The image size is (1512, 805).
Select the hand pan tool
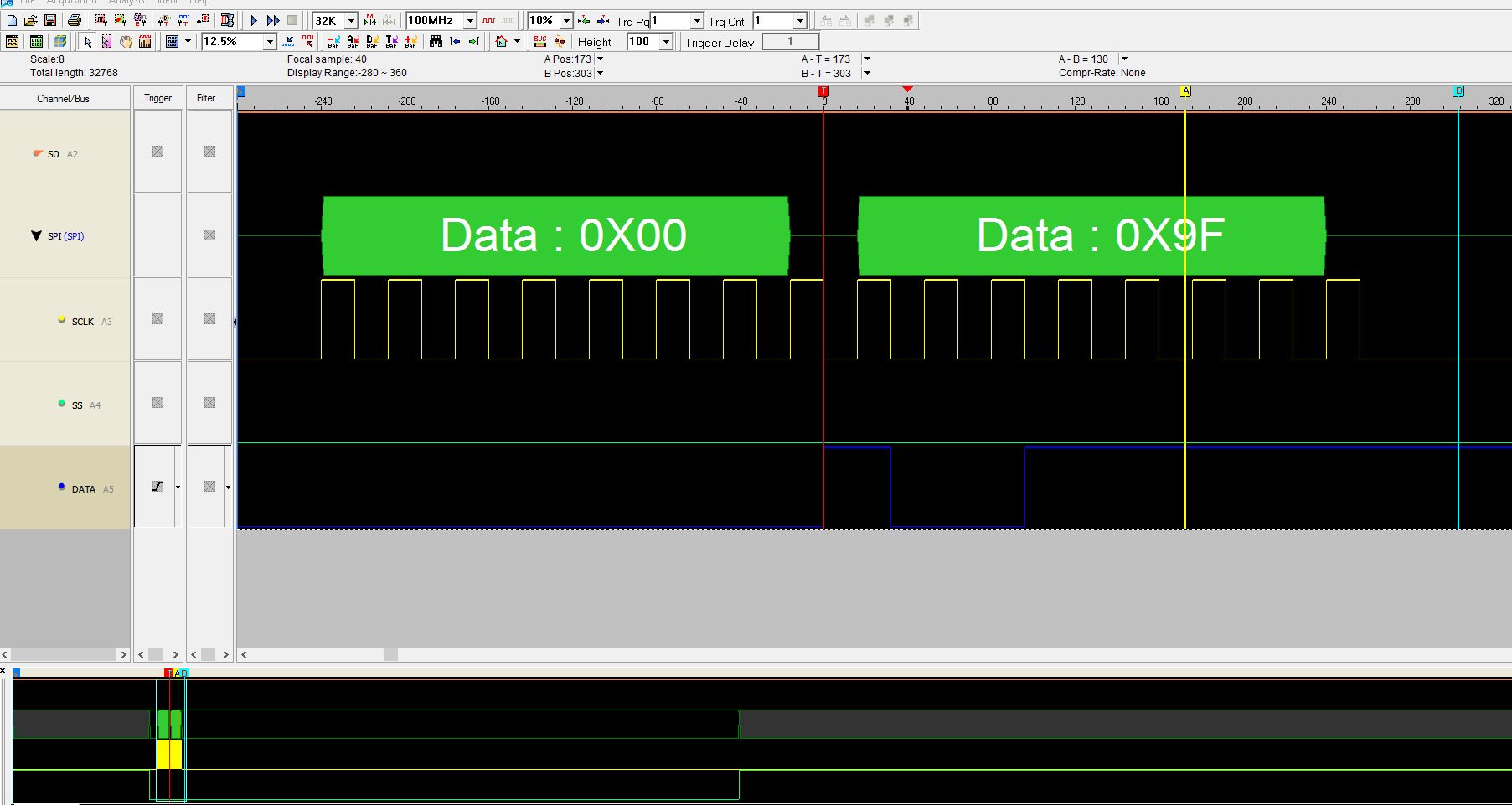point(126,41)
